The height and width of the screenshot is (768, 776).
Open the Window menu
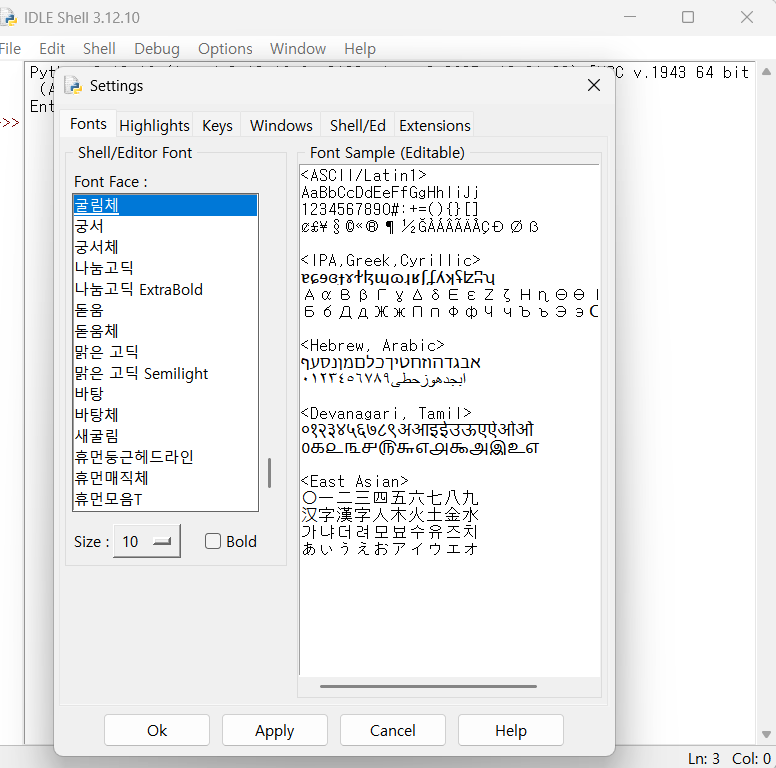coord(297,48)
